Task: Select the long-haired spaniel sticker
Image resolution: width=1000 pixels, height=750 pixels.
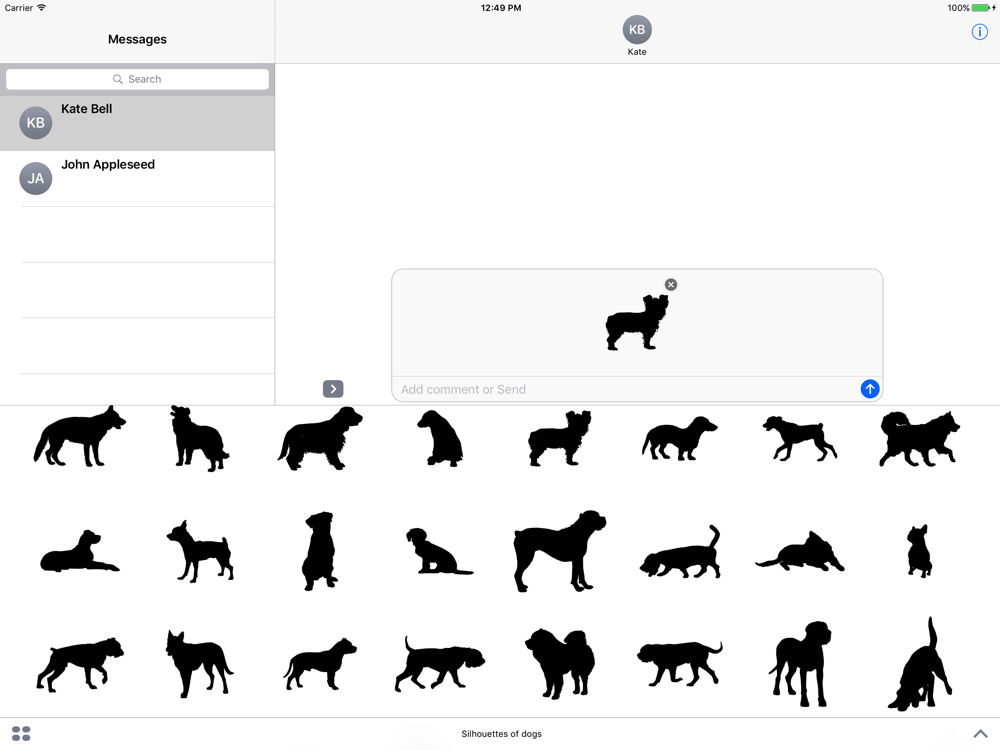Action: click(x=320, y=438)
